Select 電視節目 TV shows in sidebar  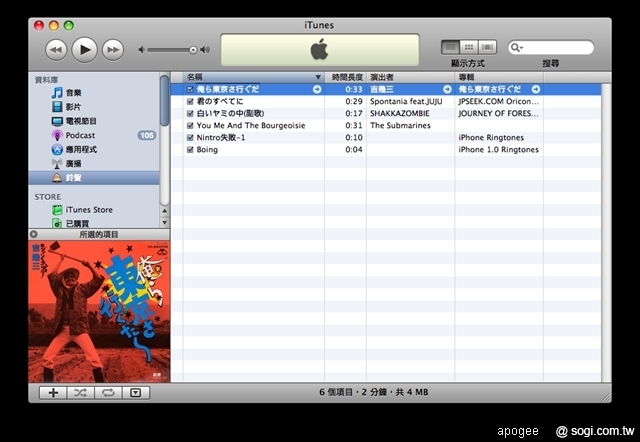(81, 121)
